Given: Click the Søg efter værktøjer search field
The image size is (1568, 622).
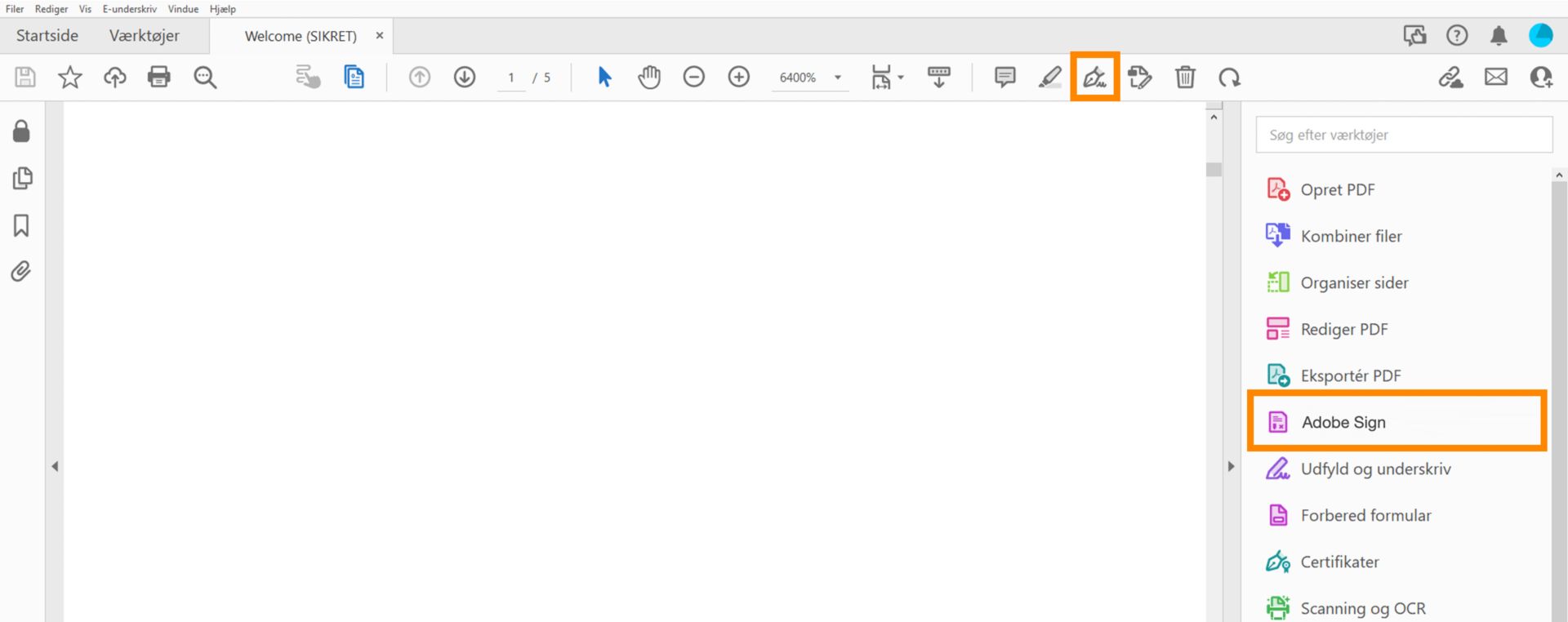Looking at the screenshot, I should 1404,135.
